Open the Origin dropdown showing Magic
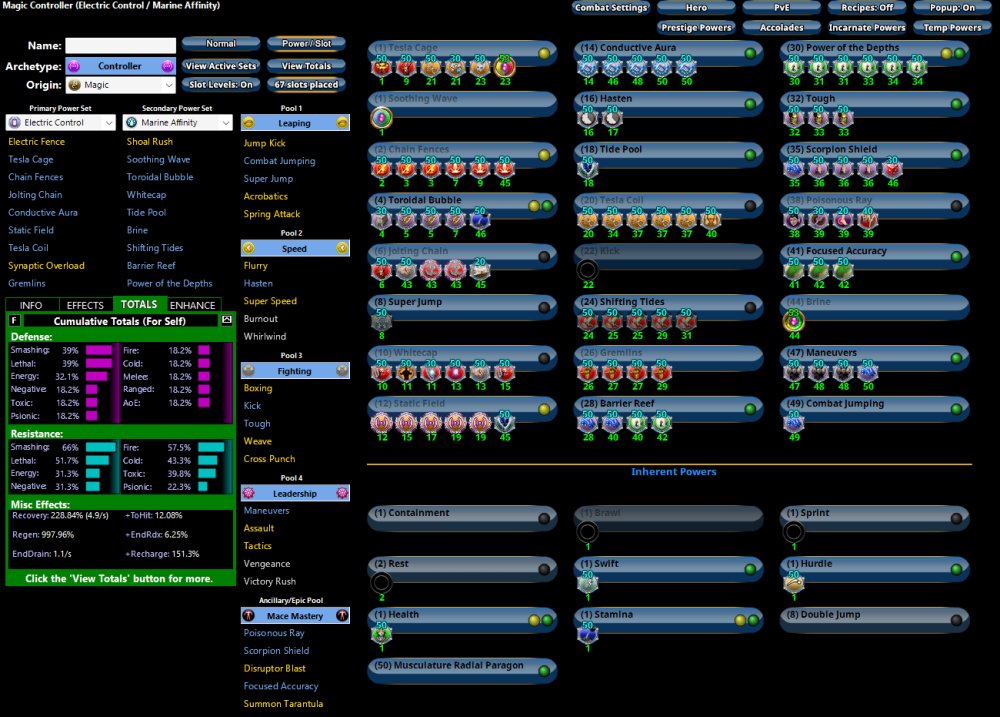The height and width of the screenshot is (717, 1000). click(118, 85)
